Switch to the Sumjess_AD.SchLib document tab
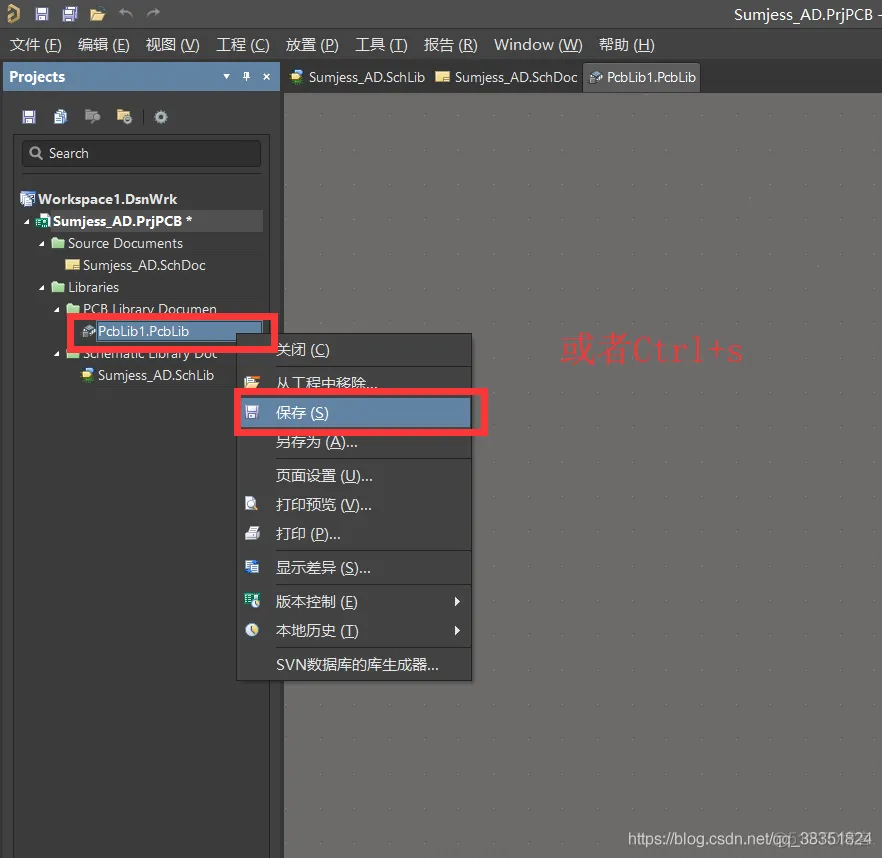882x858 pixels. (357, 77)
